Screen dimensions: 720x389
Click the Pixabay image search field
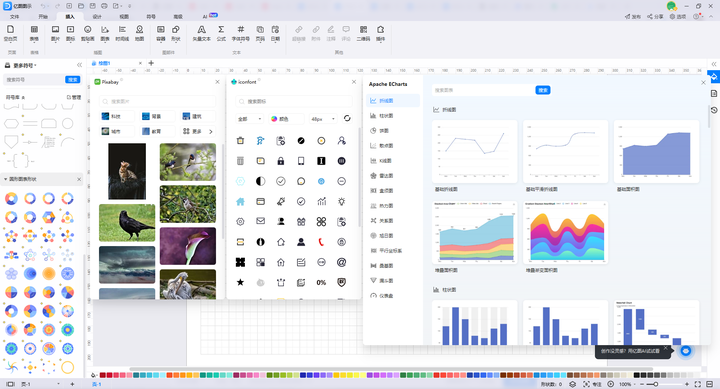pyautogui.click(x=158, y=101)
